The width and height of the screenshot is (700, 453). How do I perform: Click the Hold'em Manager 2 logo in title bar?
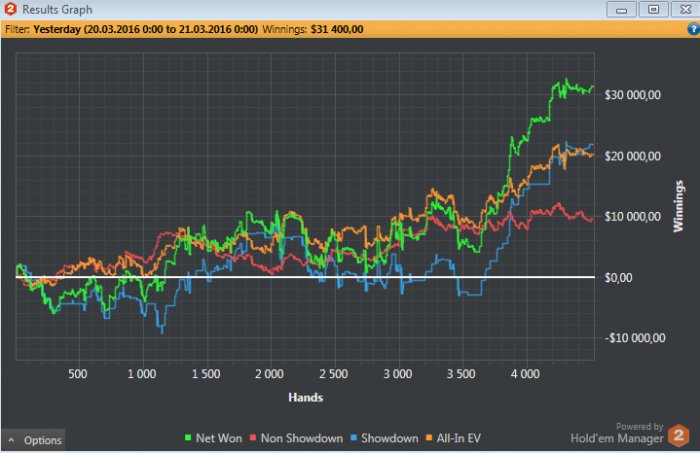pyautogui.click(x=10, y=9)
